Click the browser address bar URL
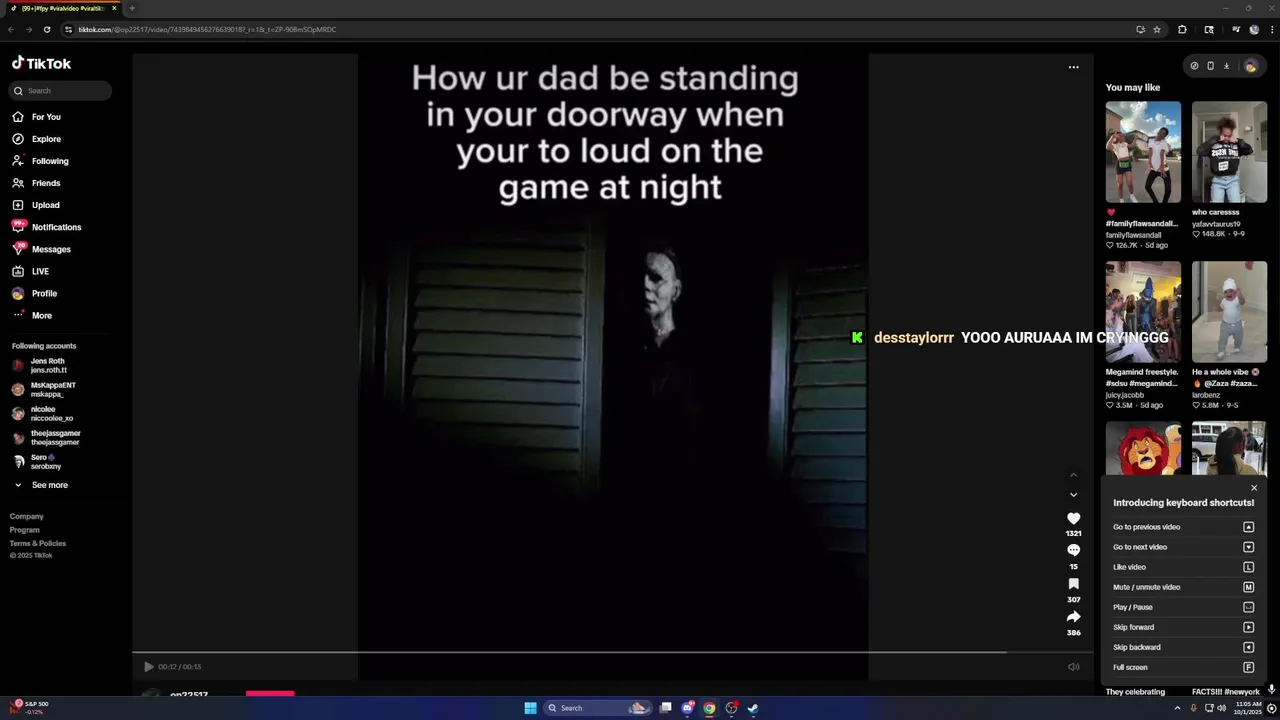Screen dimensions: 1280x720 [207, 29]
